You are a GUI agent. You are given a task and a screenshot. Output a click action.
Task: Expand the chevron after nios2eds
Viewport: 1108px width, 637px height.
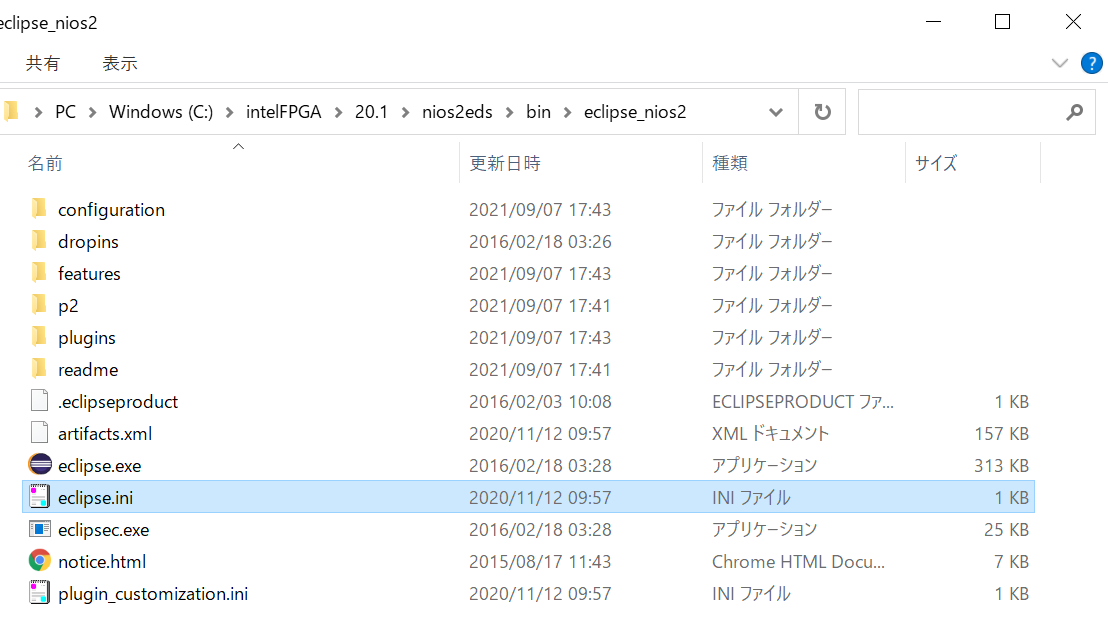509,112
